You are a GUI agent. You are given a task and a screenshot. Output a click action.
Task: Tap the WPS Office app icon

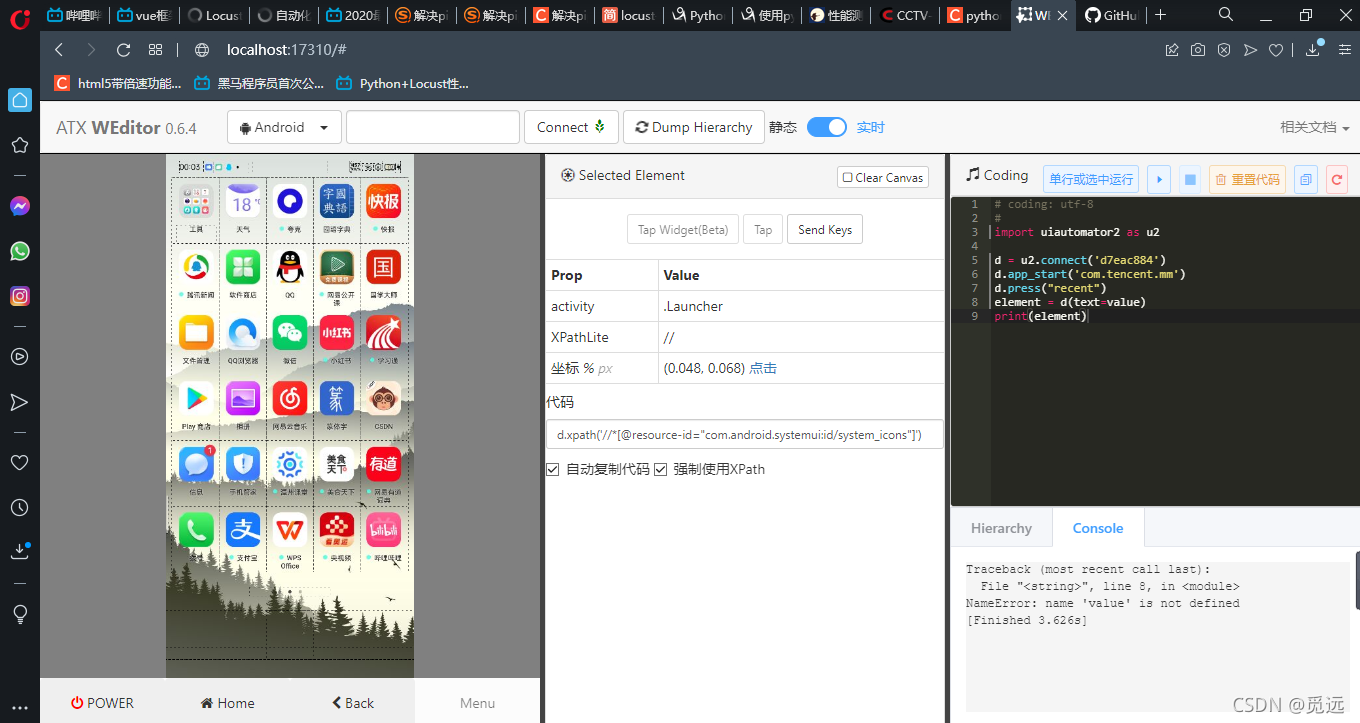pyautogui.click(x=290, y=529)
